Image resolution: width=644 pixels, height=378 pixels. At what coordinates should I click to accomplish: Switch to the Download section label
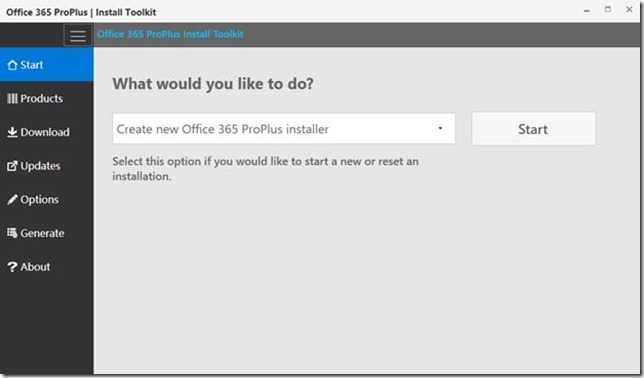point(45,132)
